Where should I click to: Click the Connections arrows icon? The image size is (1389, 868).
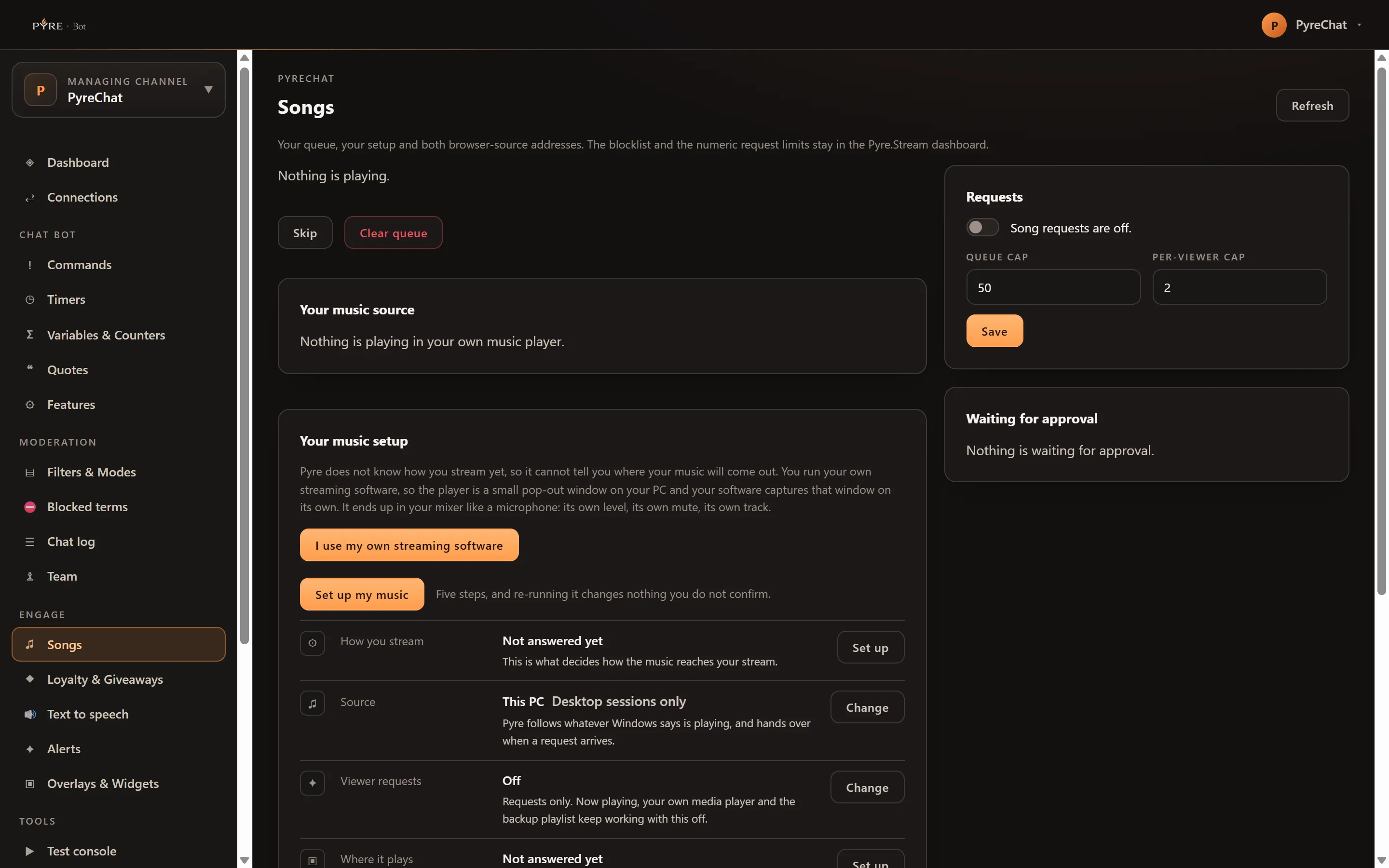(x=30, y=198)
